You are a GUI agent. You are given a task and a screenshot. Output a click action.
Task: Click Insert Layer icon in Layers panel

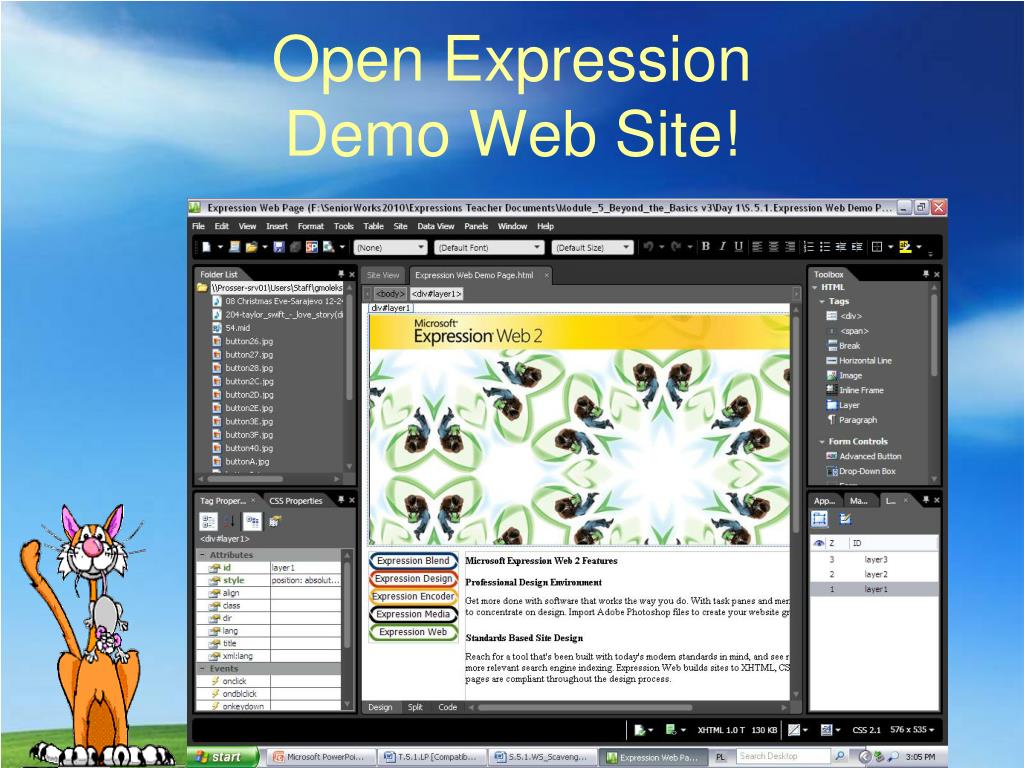(846, 519)
